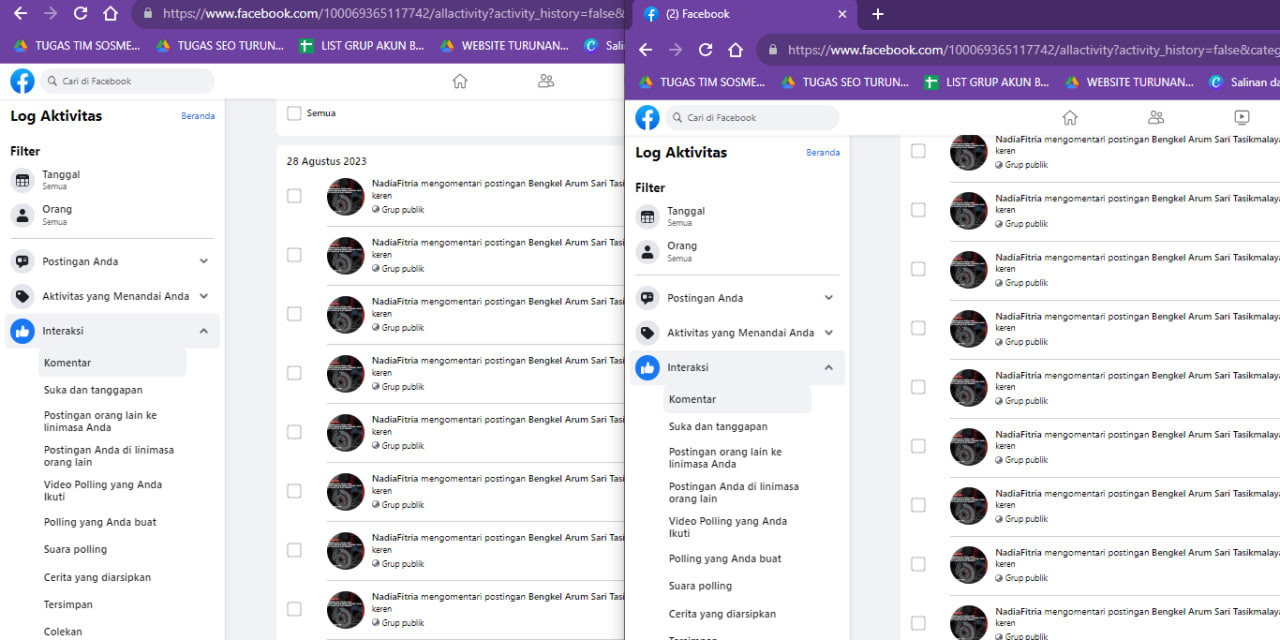Open Friends icon in left window header
Screen dimensions: 1280x640
[x=546, y=81]
